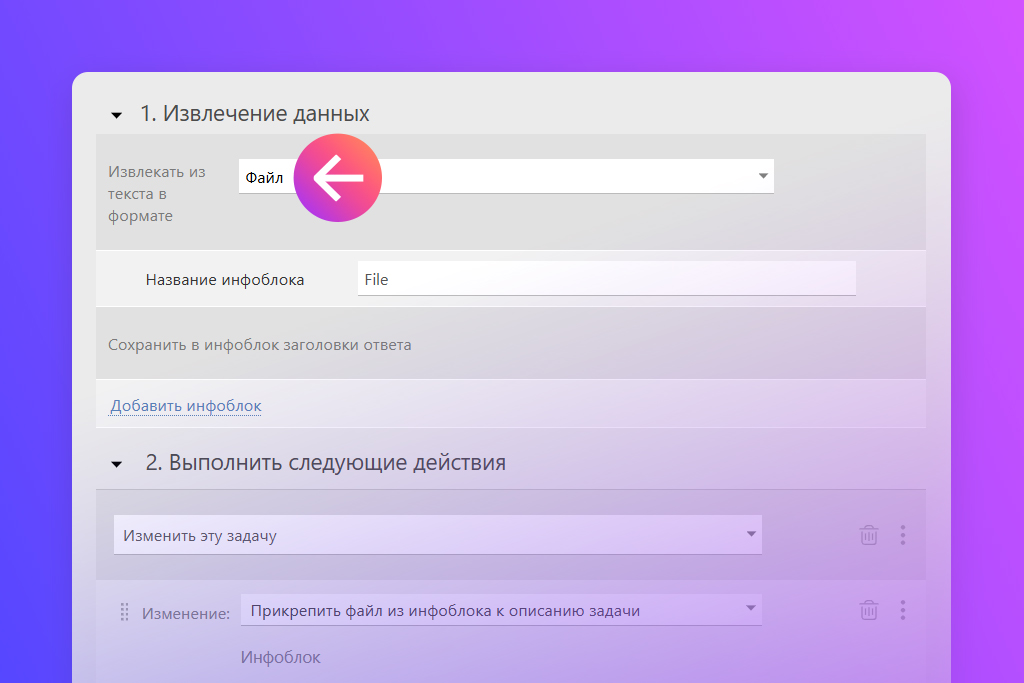
Task: Click the "Название инфоблока" label
Action: pyautogui.click(x=225, y=280)
